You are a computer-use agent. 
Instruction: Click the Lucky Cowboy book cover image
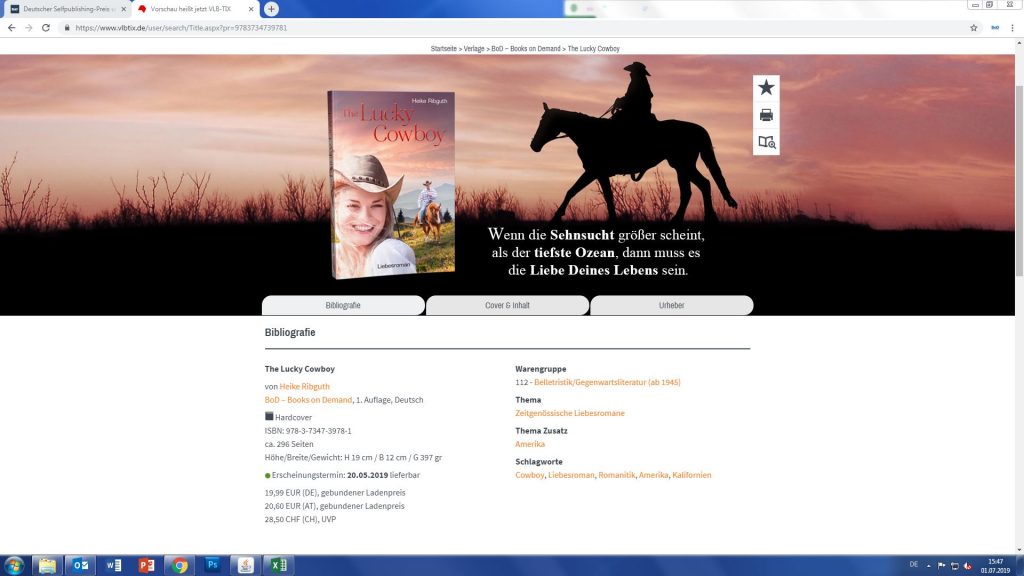tap(391, 184)
